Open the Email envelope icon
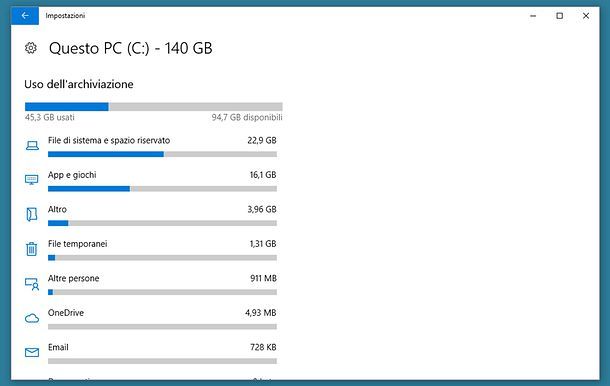This screenshot has height=386, width=610. point(32,352)
